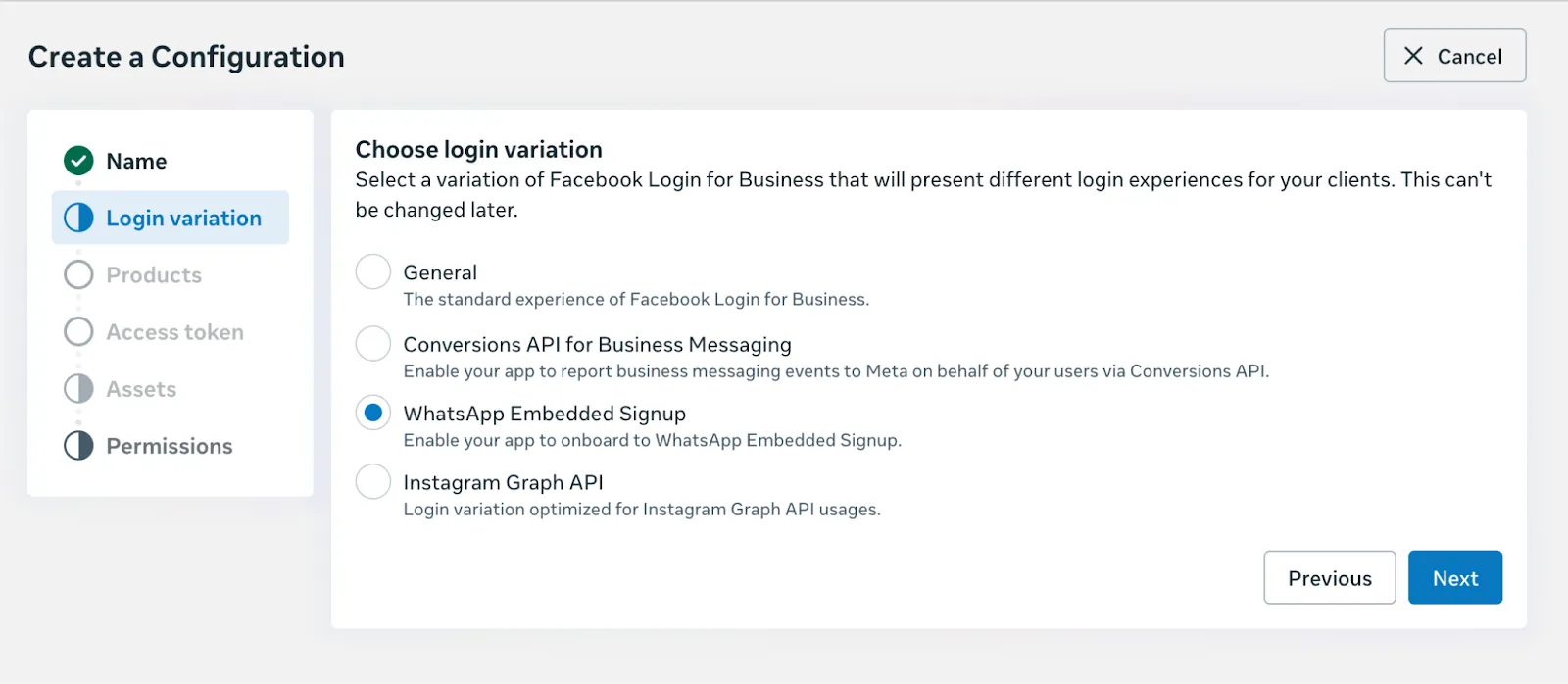1568x684 pixels.
Task: Select the WhatsApp Embedded Signup radio button
Action: [x=373, y=413]
